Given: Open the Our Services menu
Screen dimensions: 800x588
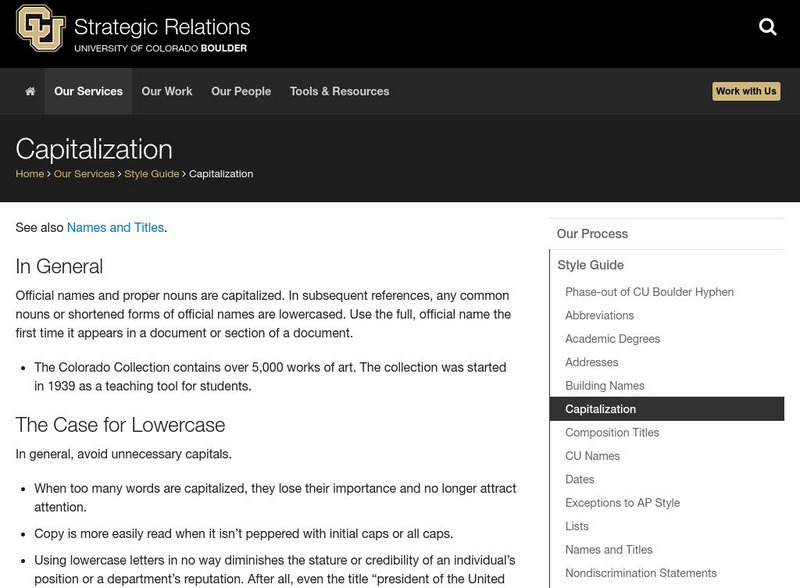Looking at the screenshot, I should 88,91.
